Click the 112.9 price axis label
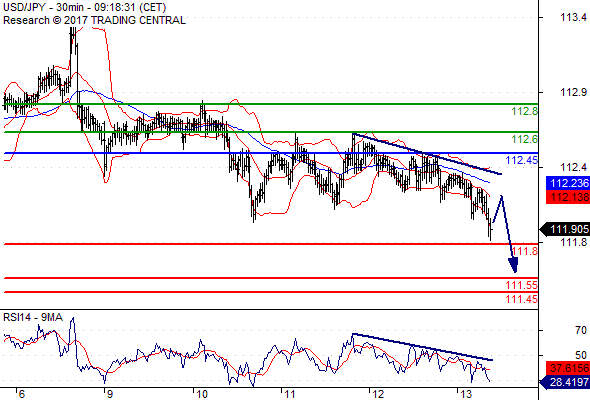The width and height of the screenshot is (590, 400). click(x=573, y=92)
